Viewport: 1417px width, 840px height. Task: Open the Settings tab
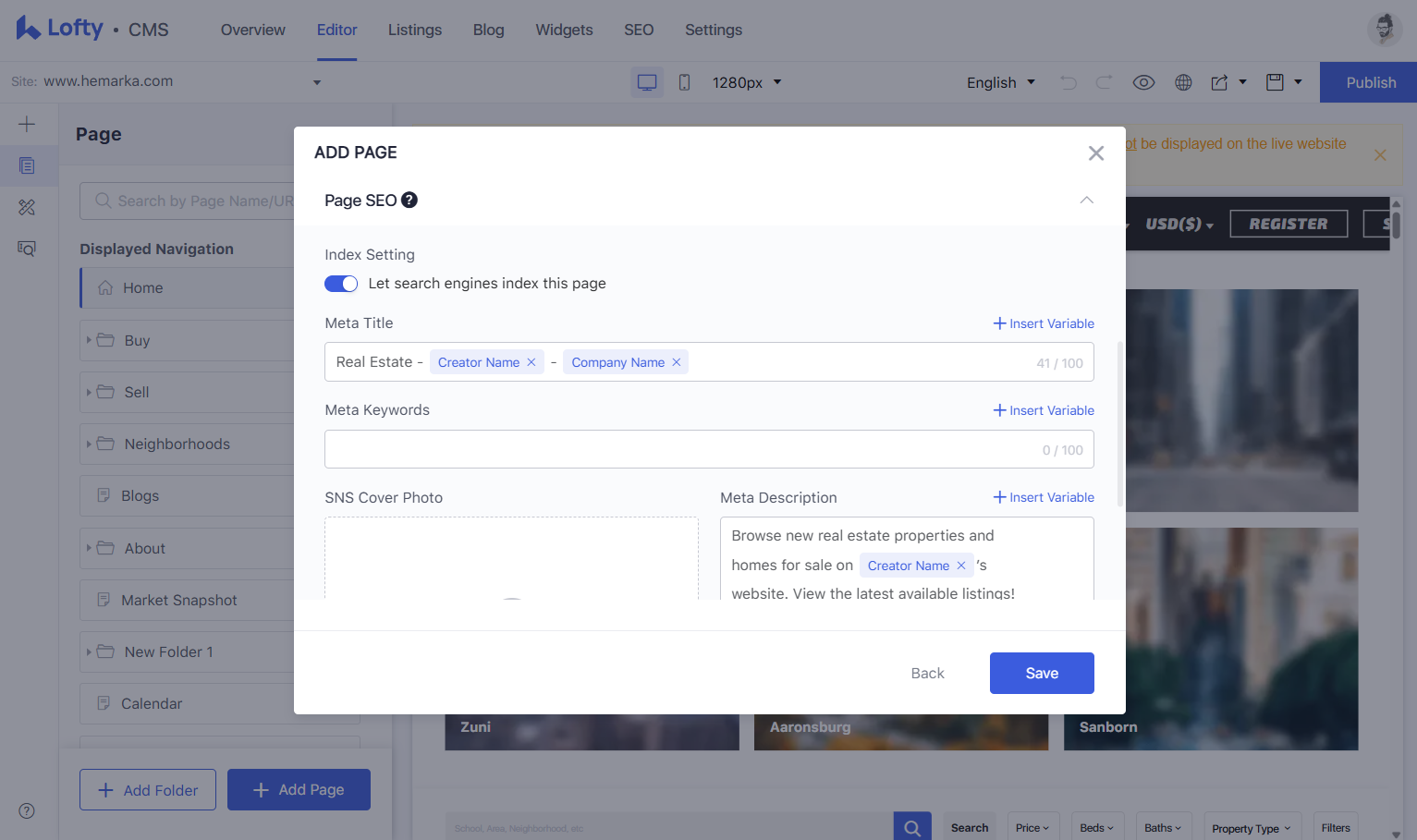point(714,30)
